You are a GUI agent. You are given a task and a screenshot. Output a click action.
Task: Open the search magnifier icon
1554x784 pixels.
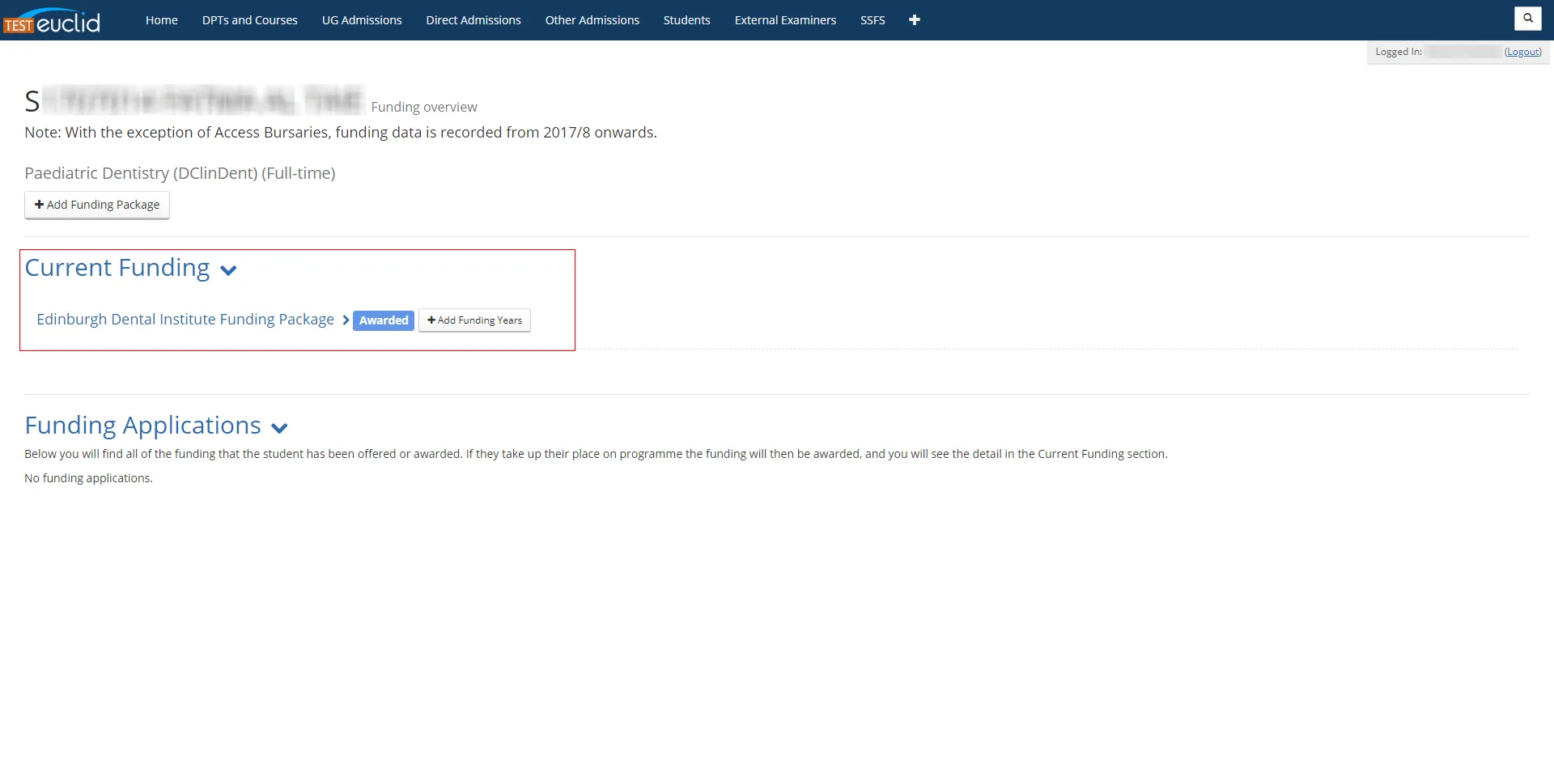click(x=1527, y=18)
